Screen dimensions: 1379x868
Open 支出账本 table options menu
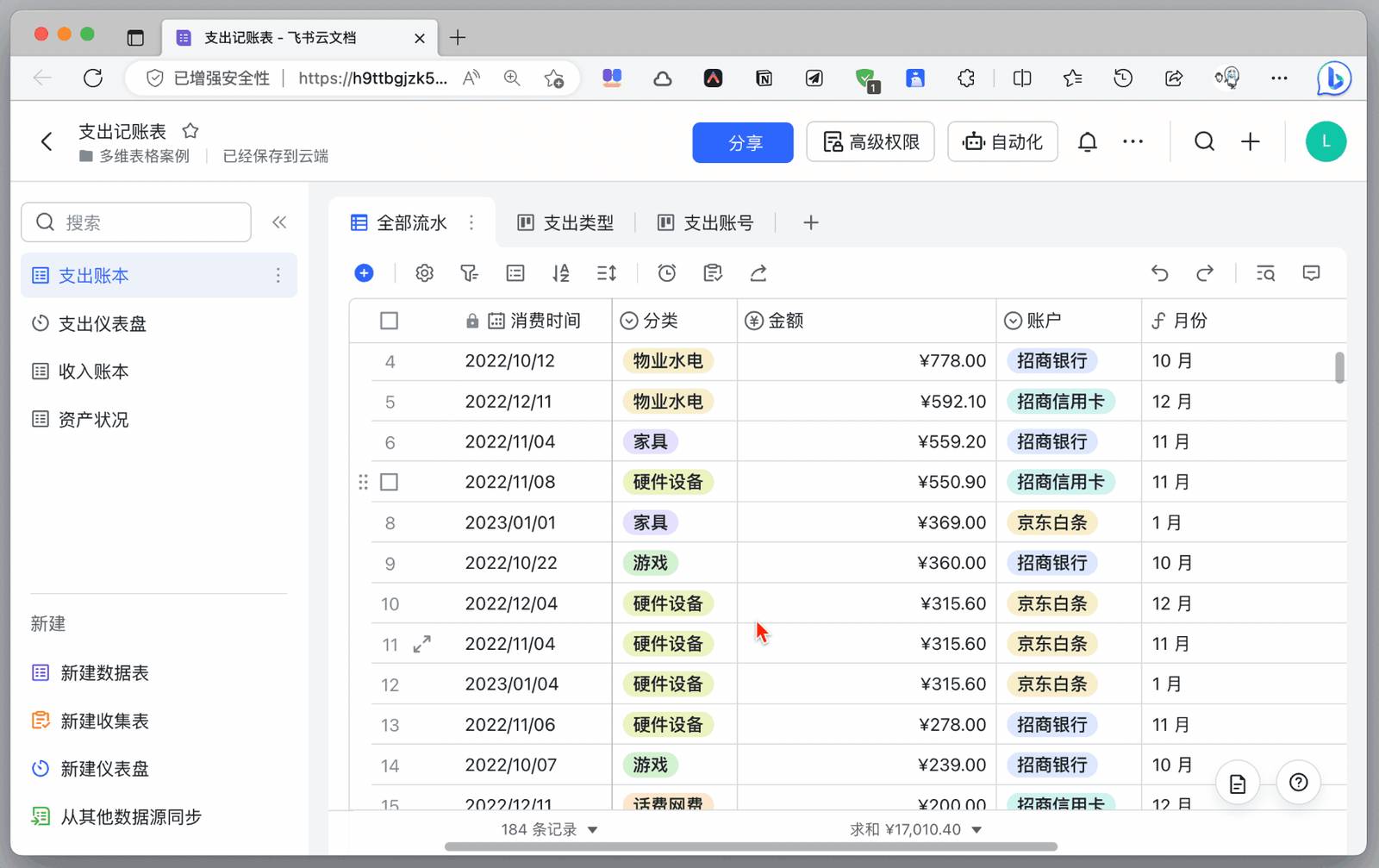(278, 275)
